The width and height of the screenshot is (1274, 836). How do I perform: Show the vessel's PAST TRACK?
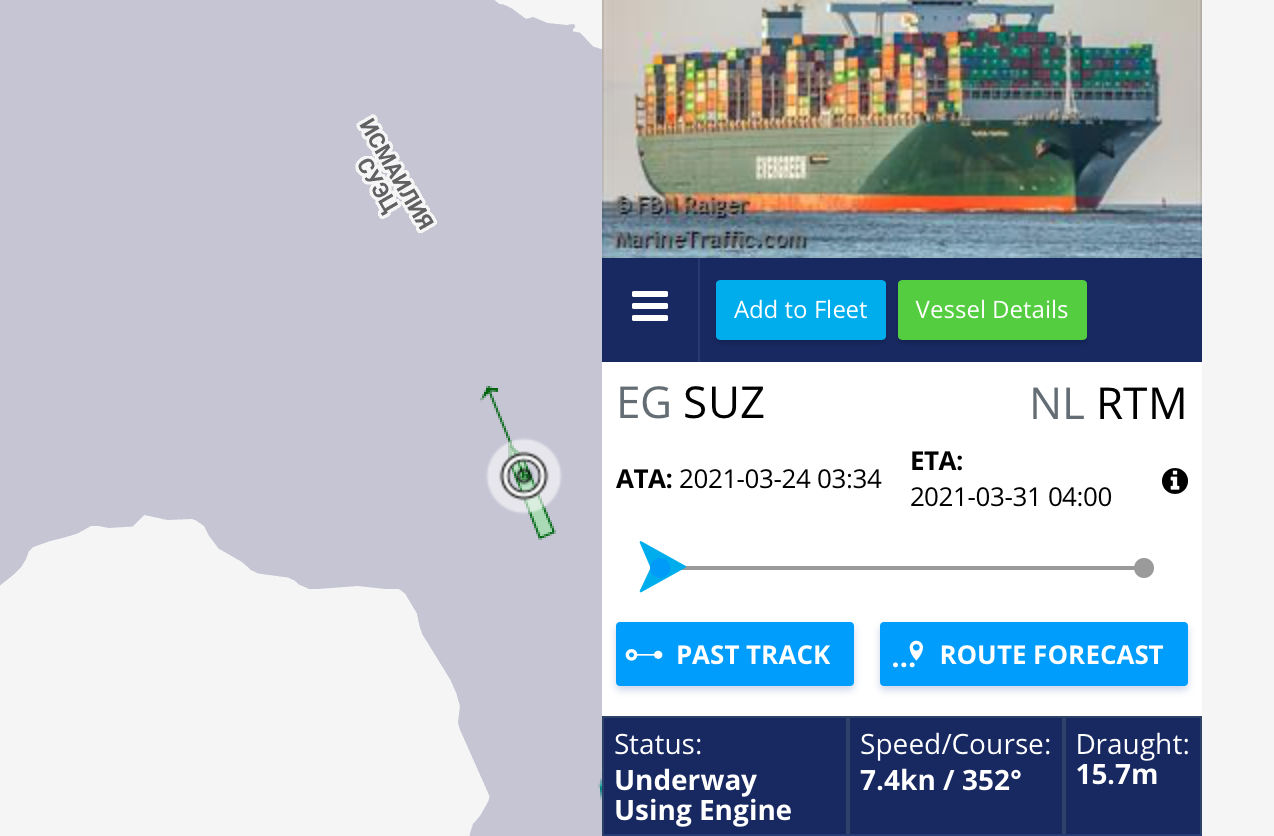[x=735, y=654]
